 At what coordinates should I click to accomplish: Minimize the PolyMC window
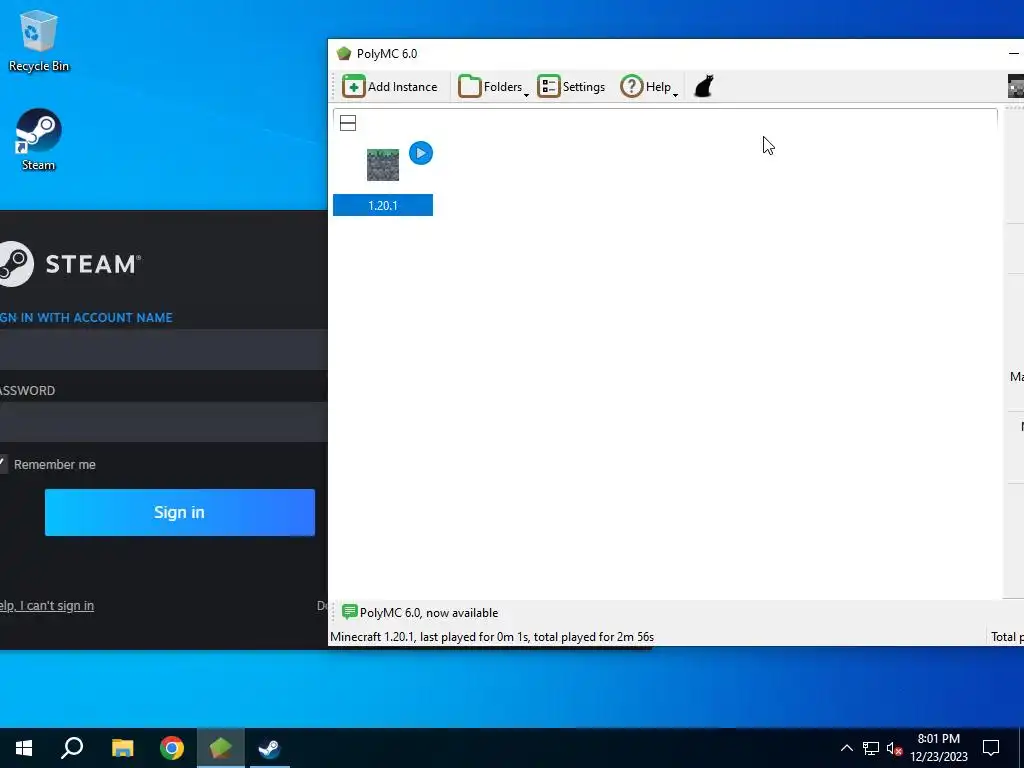click(1014, 54)
